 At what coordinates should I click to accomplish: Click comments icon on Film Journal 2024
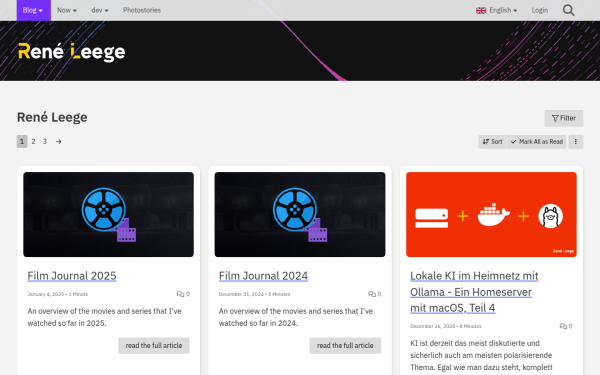coord(372,294)
